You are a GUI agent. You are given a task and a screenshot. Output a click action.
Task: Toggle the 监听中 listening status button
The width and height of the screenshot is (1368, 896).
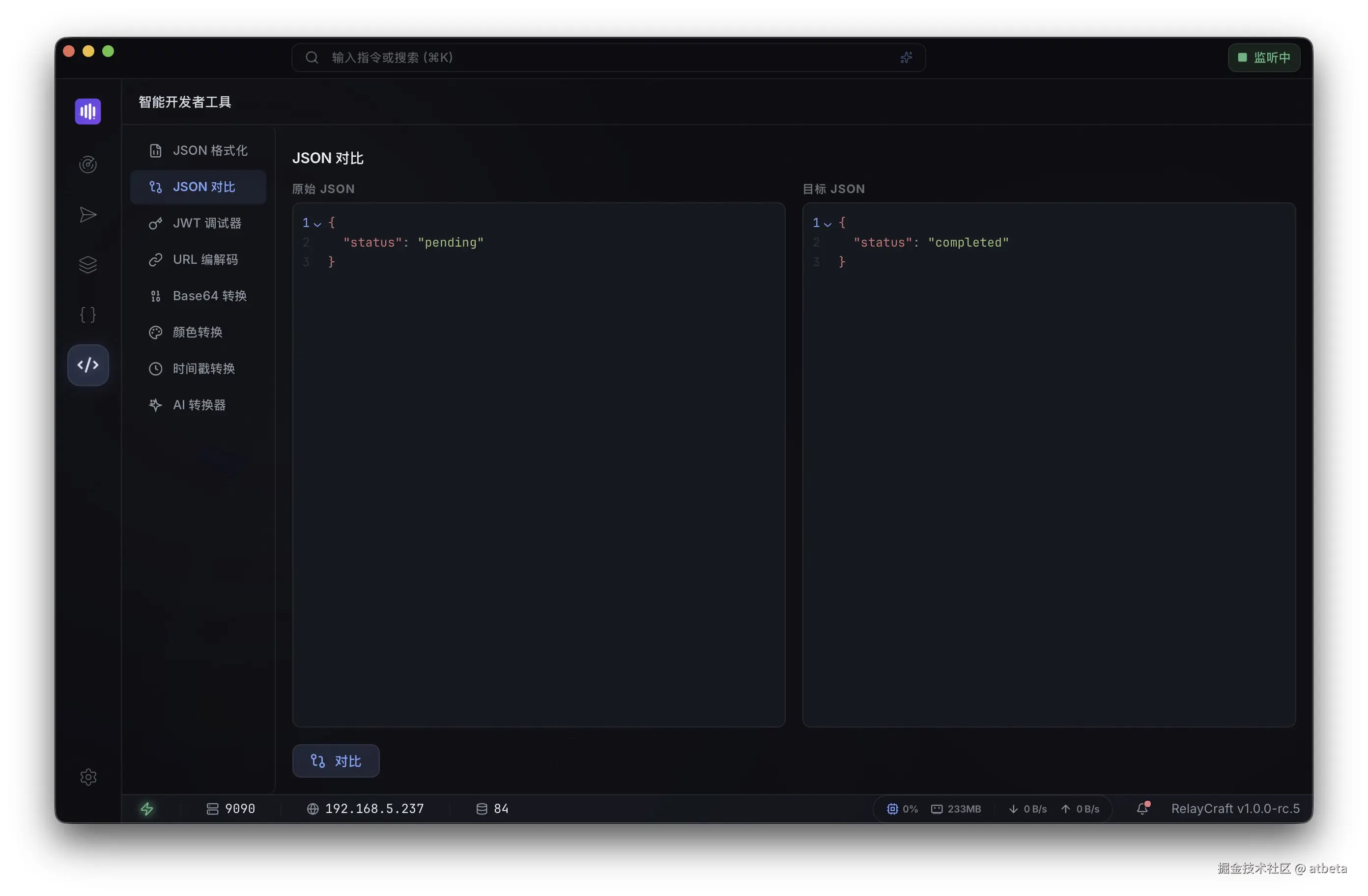[1263, 57]
